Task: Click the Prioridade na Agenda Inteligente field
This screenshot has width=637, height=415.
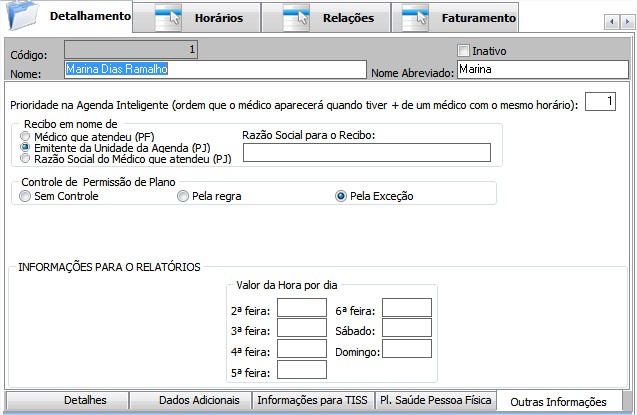Action: click(x=600, y=101)
